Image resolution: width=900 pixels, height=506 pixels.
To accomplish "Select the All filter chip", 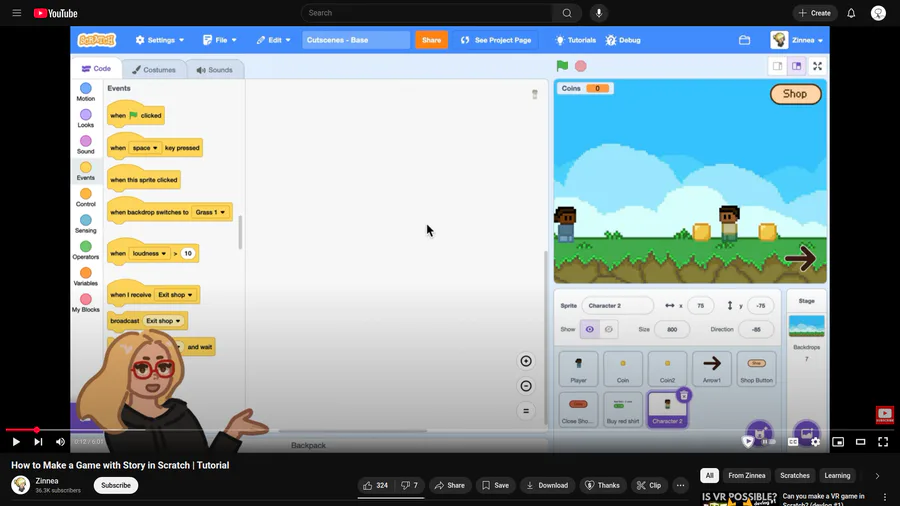I will click(x=709, y=476).
